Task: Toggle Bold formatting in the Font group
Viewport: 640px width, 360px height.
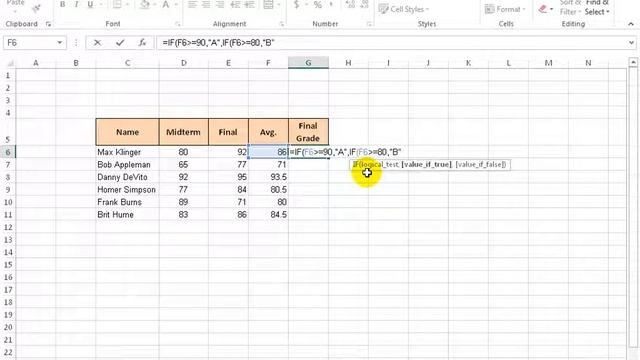Action: pos(62,4)
